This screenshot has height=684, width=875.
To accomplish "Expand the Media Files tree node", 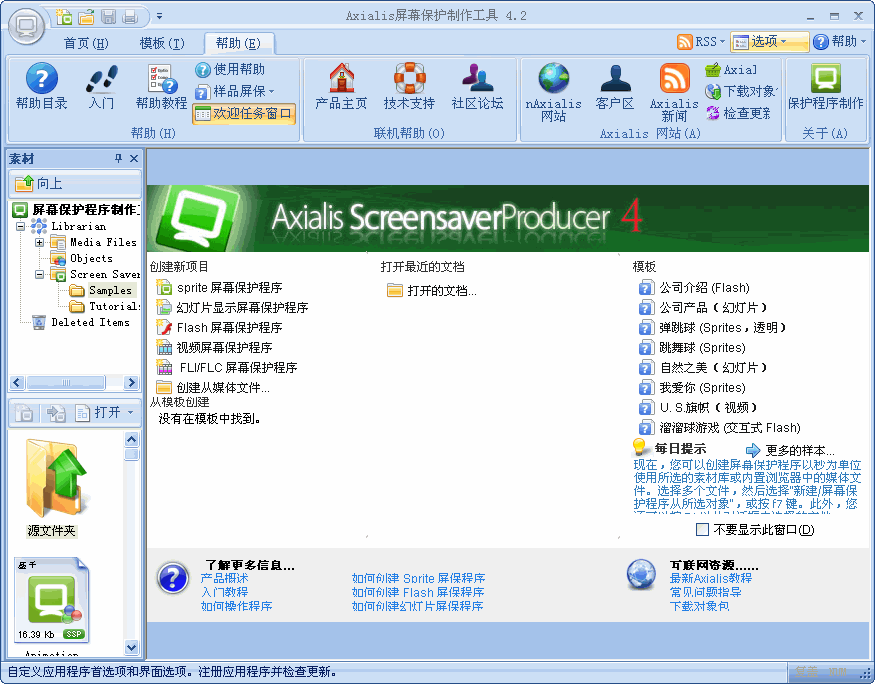I will tap(40, 242).
